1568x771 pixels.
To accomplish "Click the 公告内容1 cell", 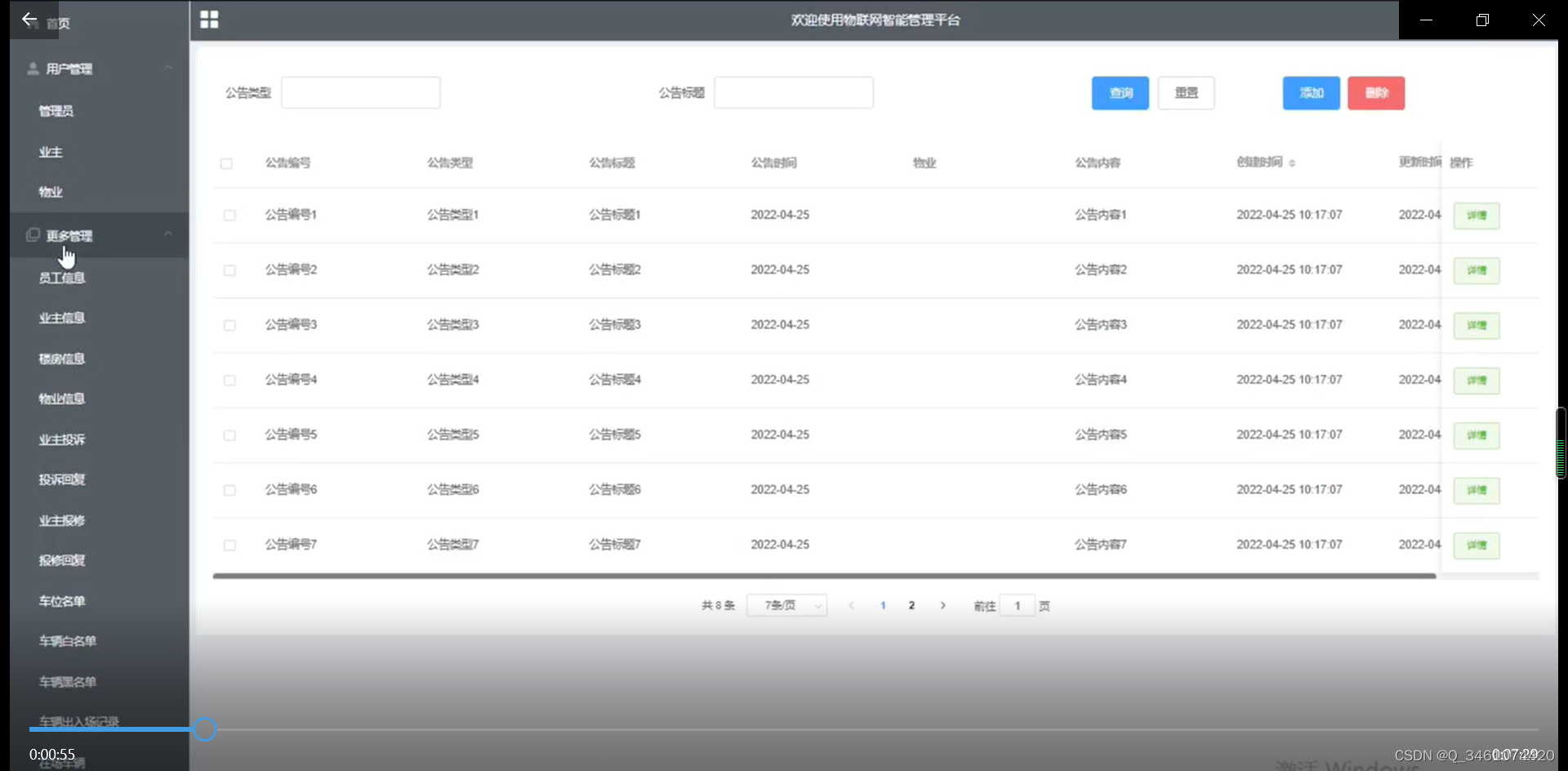I will 1101,215.
